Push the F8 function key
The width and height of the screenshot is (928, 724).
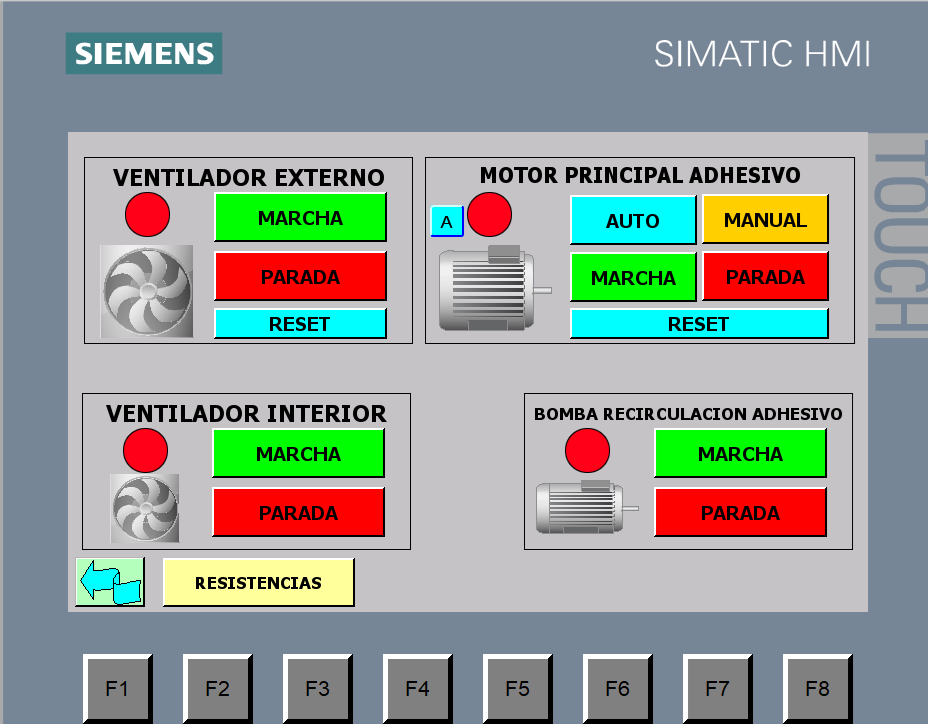(817, 688)
